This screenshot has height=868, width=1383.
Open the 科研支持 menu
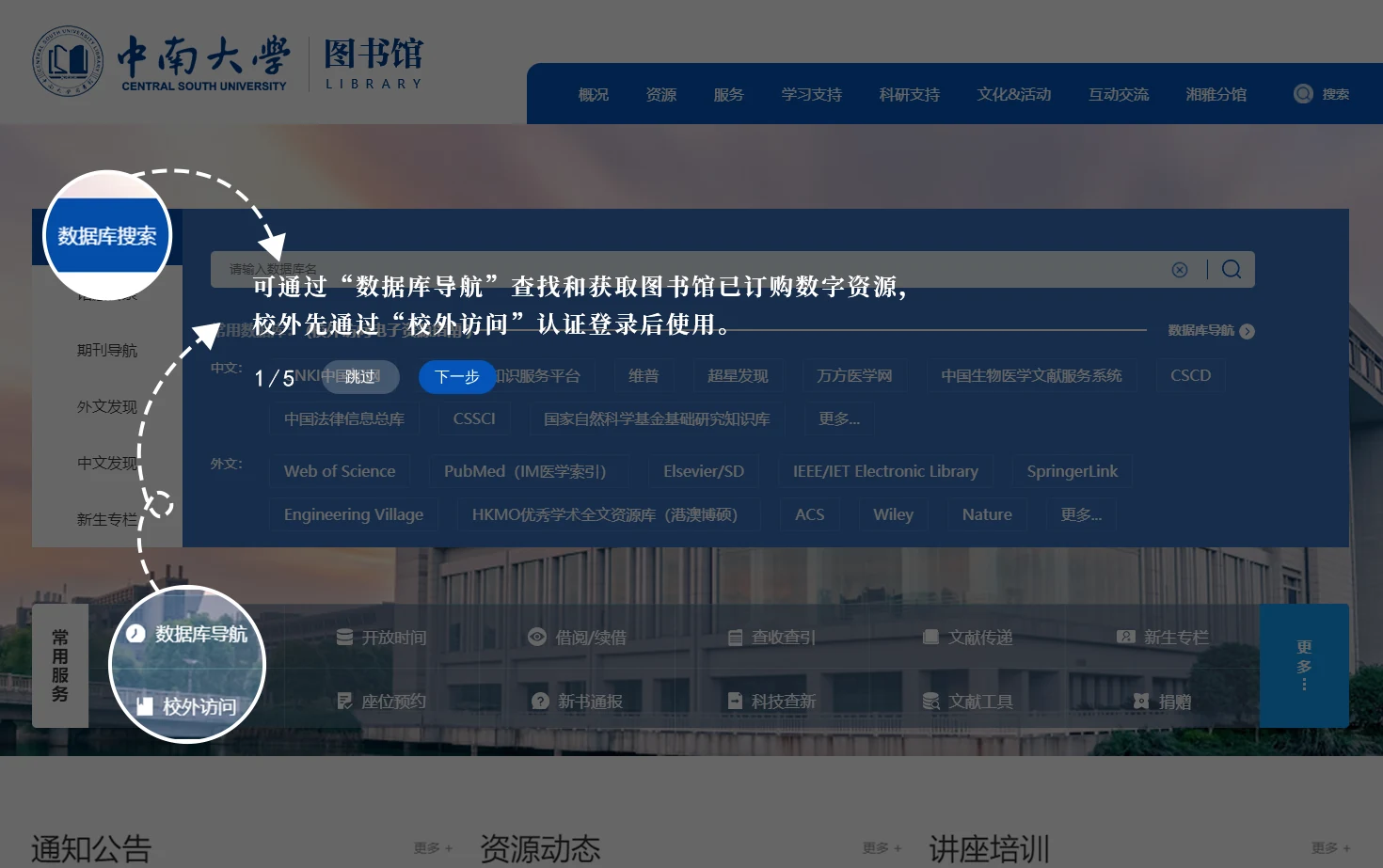click(910, 94)
